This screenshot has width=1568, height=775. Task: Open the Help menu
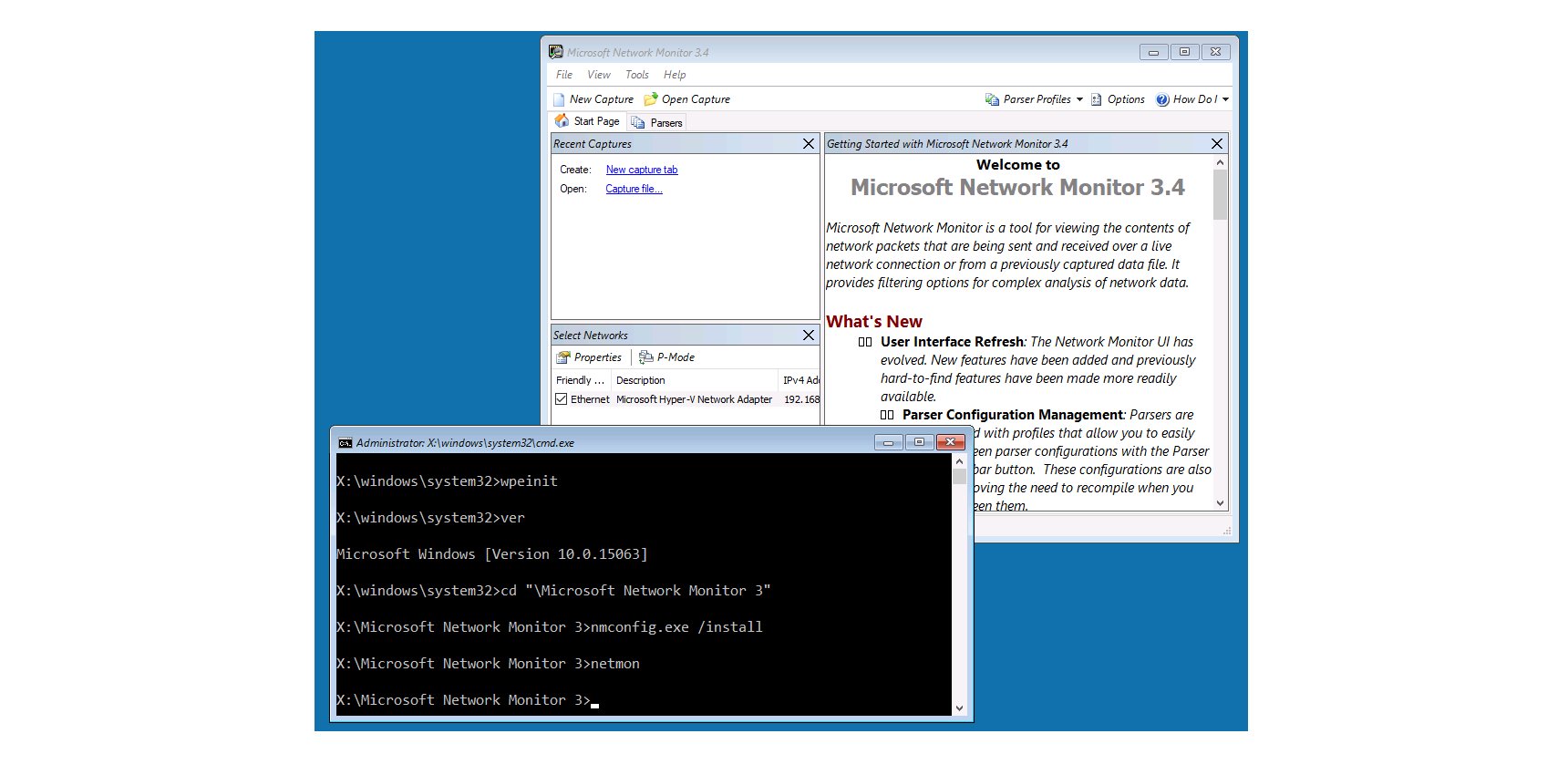(x=675, y=75)
